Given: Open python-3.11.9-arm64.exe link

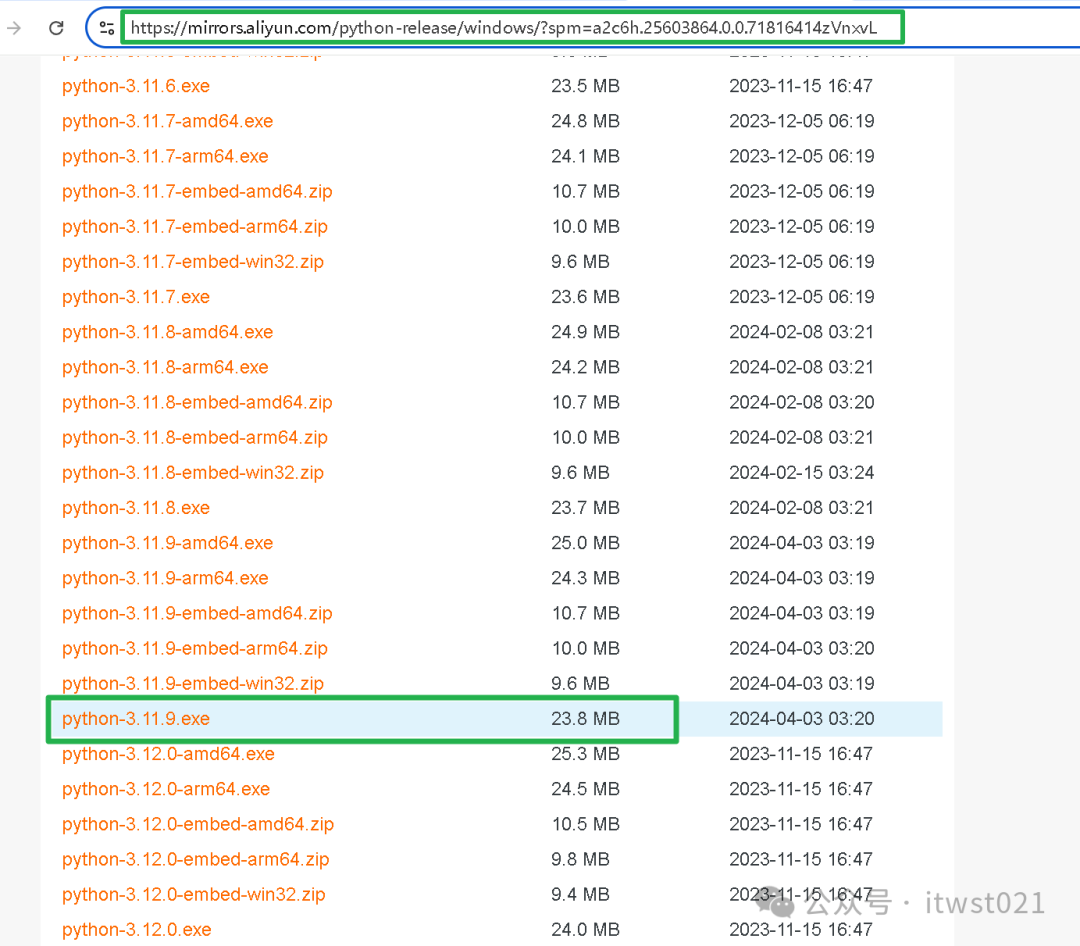Looking at the screenshot, I should pos(165,578).
